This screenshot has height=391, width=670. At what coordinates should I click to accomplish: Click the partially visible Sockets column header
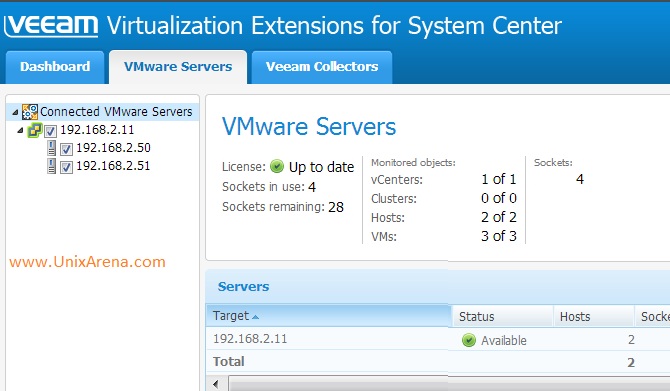click(653, 317)
